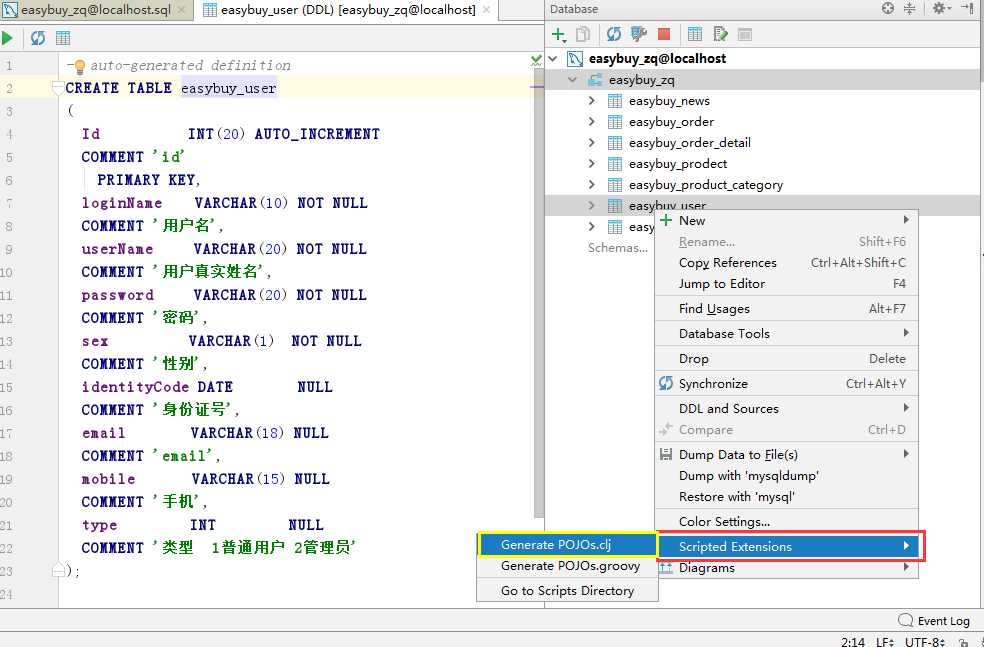Choose Generate POJOs.clj
Viewport: 984px width, 647px height.
(567, 545)
